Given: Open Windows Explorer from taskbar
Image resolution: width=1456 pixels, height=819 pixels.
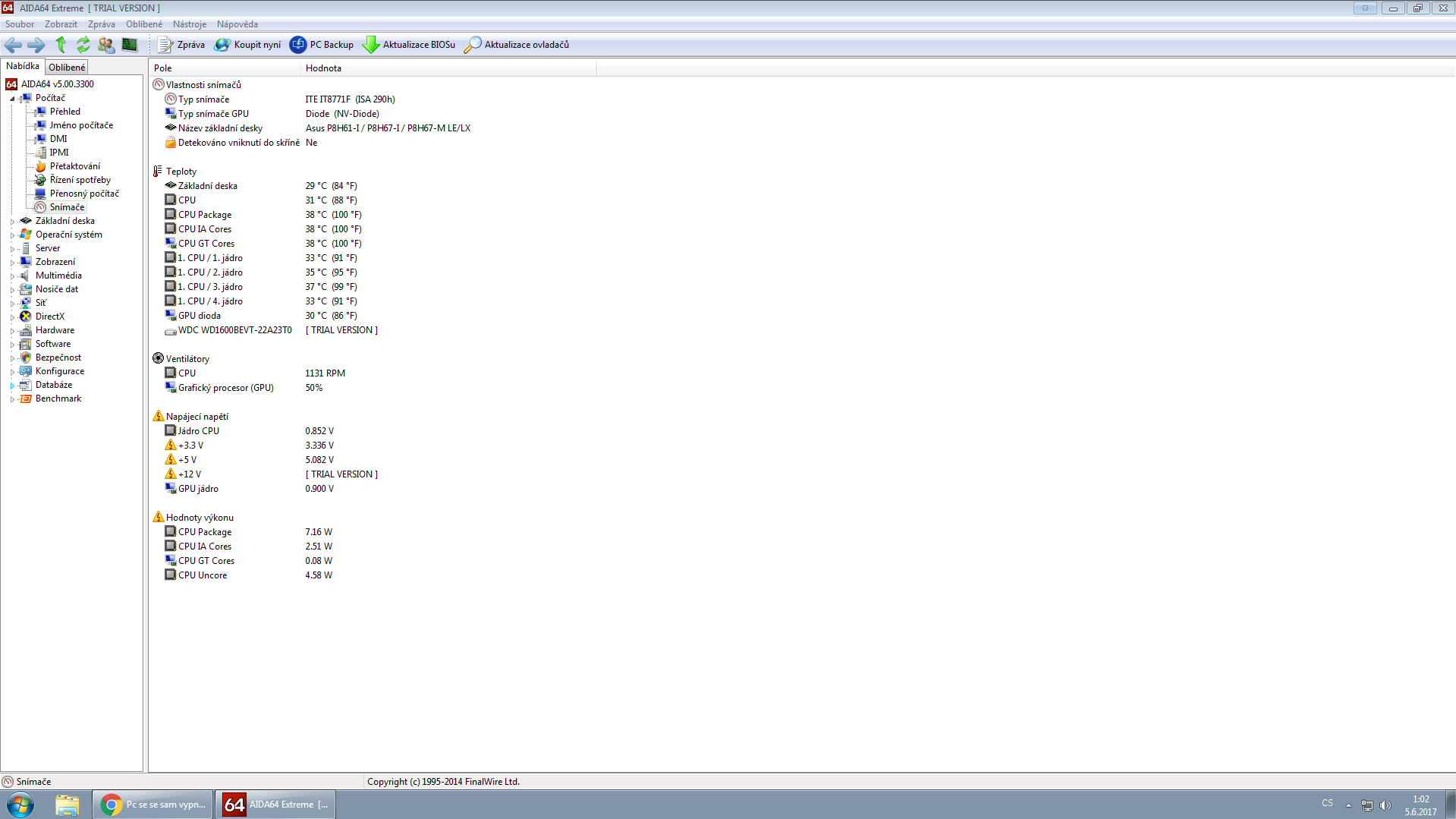Looking at the screenshot, I should click(68, 805).
